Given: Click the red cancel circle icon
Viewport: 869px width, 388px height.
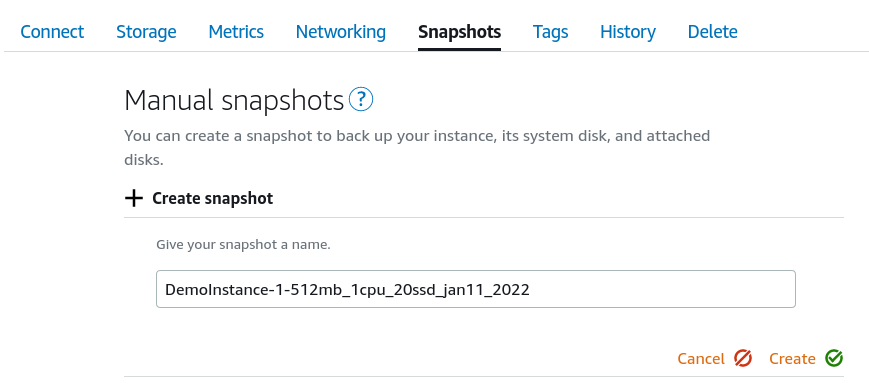Looking at the screenshot, I should tap(743, 359).
